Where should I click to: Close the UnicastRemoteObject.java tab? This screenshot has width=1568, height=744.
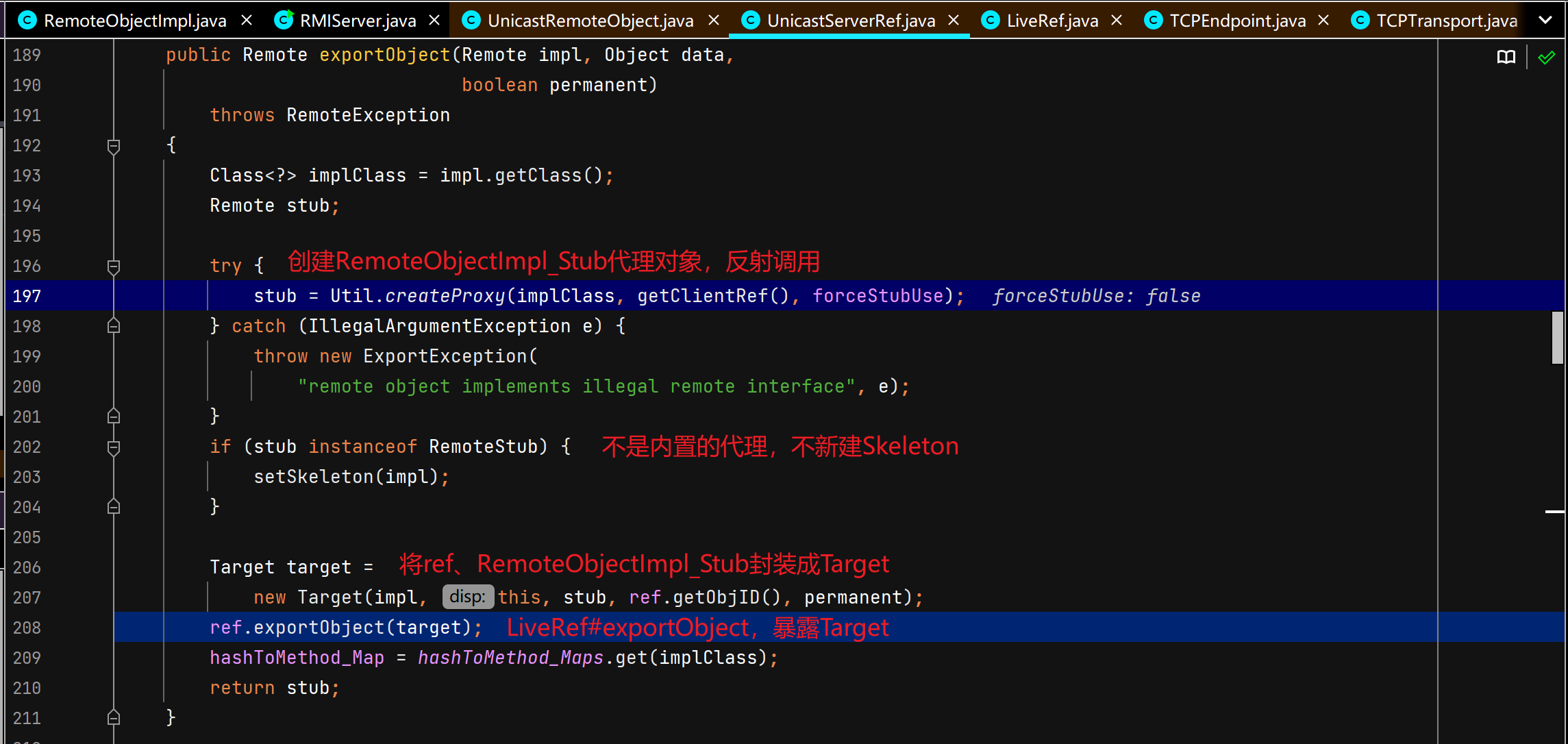pyautogui.click(x=713, y=21)
